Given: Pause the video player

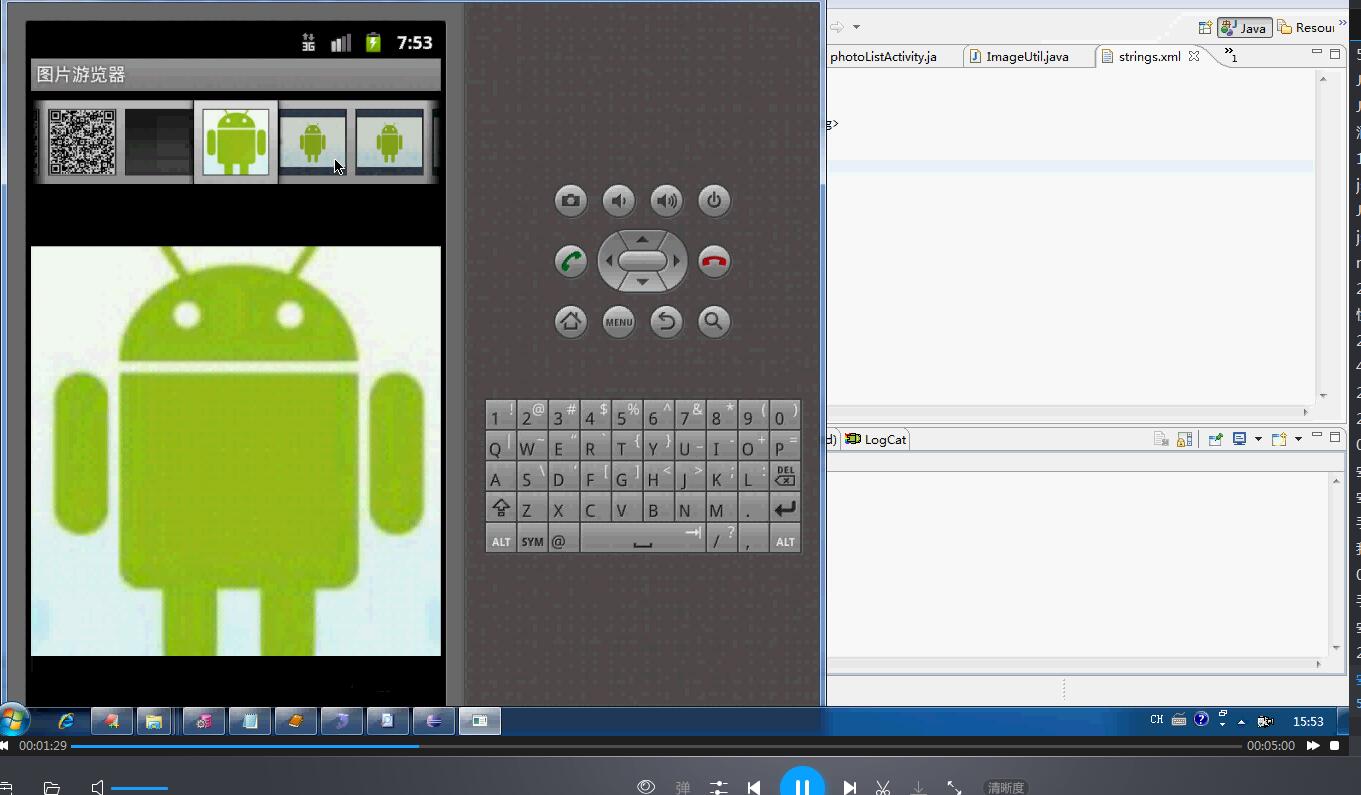Looking at the screenshot, I should tap(802, 787).
